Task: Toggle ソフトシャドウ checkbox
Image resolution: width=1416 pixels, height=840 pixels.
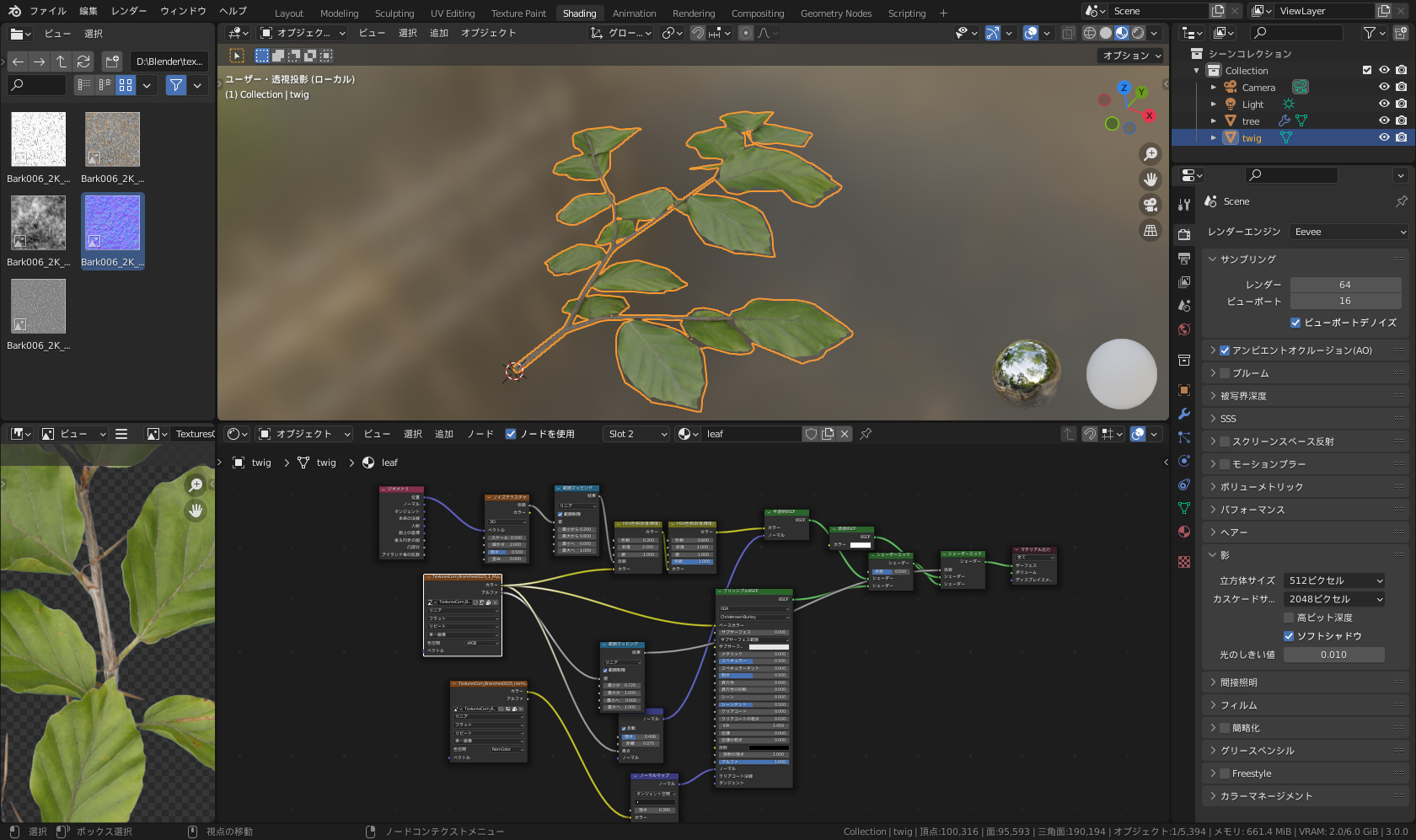Action: (x=1289, y=636)
